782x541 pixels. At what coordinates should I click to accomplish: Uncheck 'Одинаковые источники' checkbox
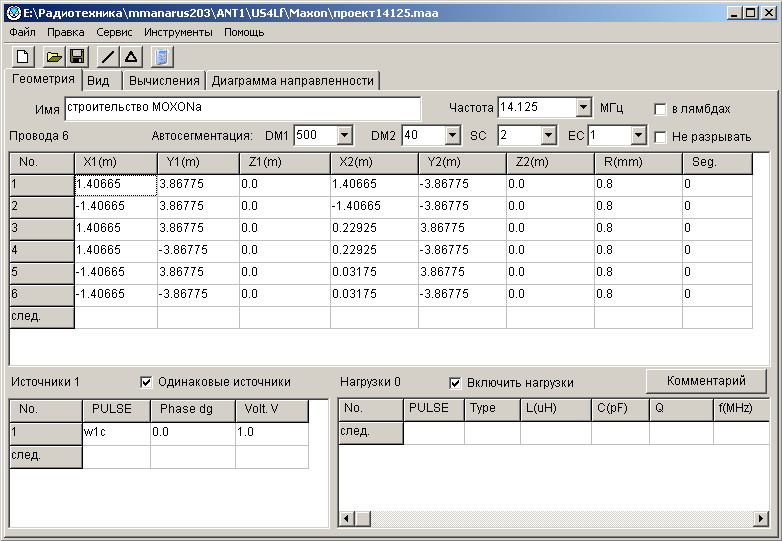click(146, 381)
